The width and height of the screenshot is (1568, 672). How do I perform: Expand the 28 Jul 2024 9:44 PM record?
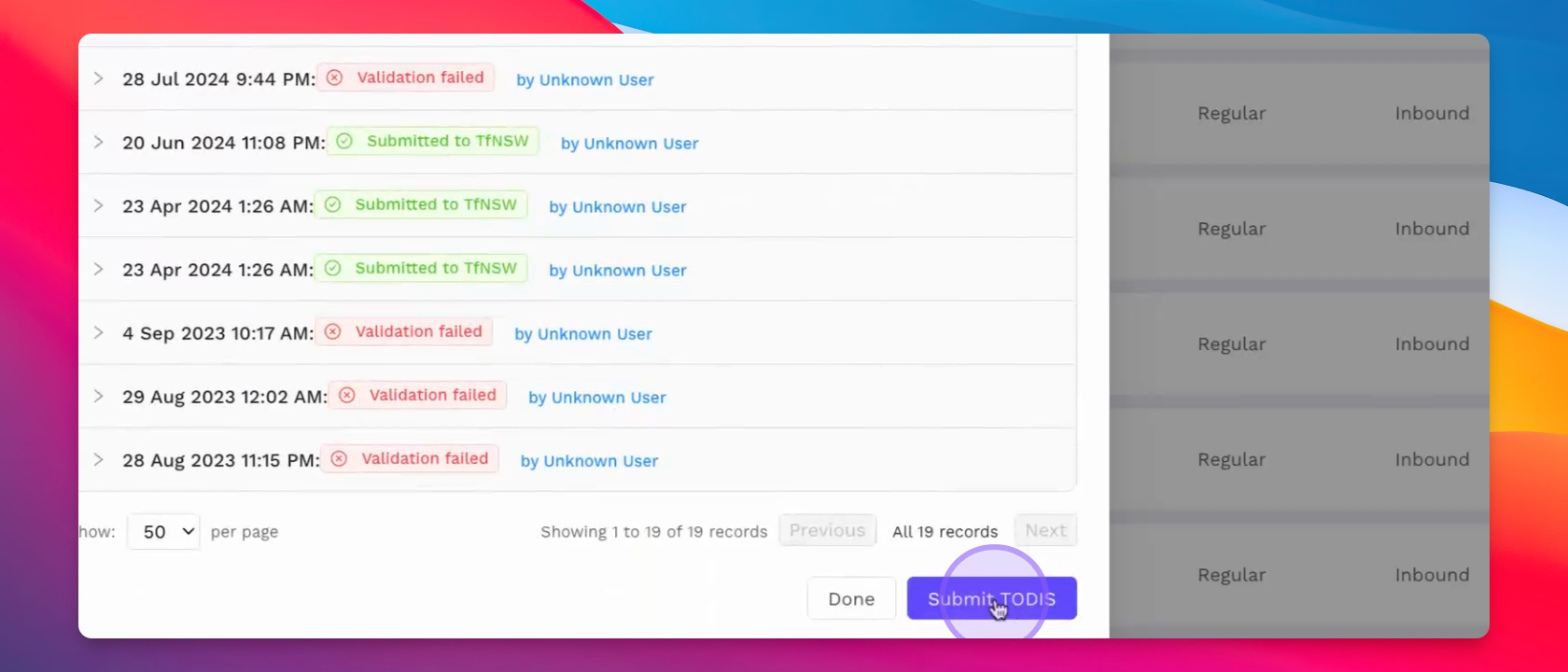pyautogui.click(x=98, y=78)
